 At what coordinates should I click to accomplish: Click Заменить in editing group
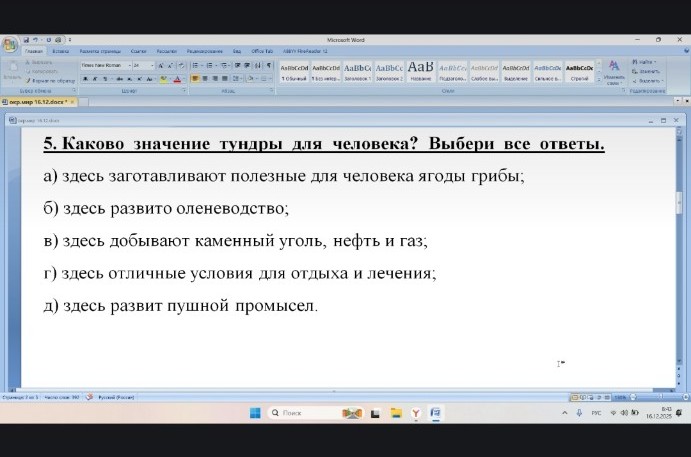pos(646,71)
